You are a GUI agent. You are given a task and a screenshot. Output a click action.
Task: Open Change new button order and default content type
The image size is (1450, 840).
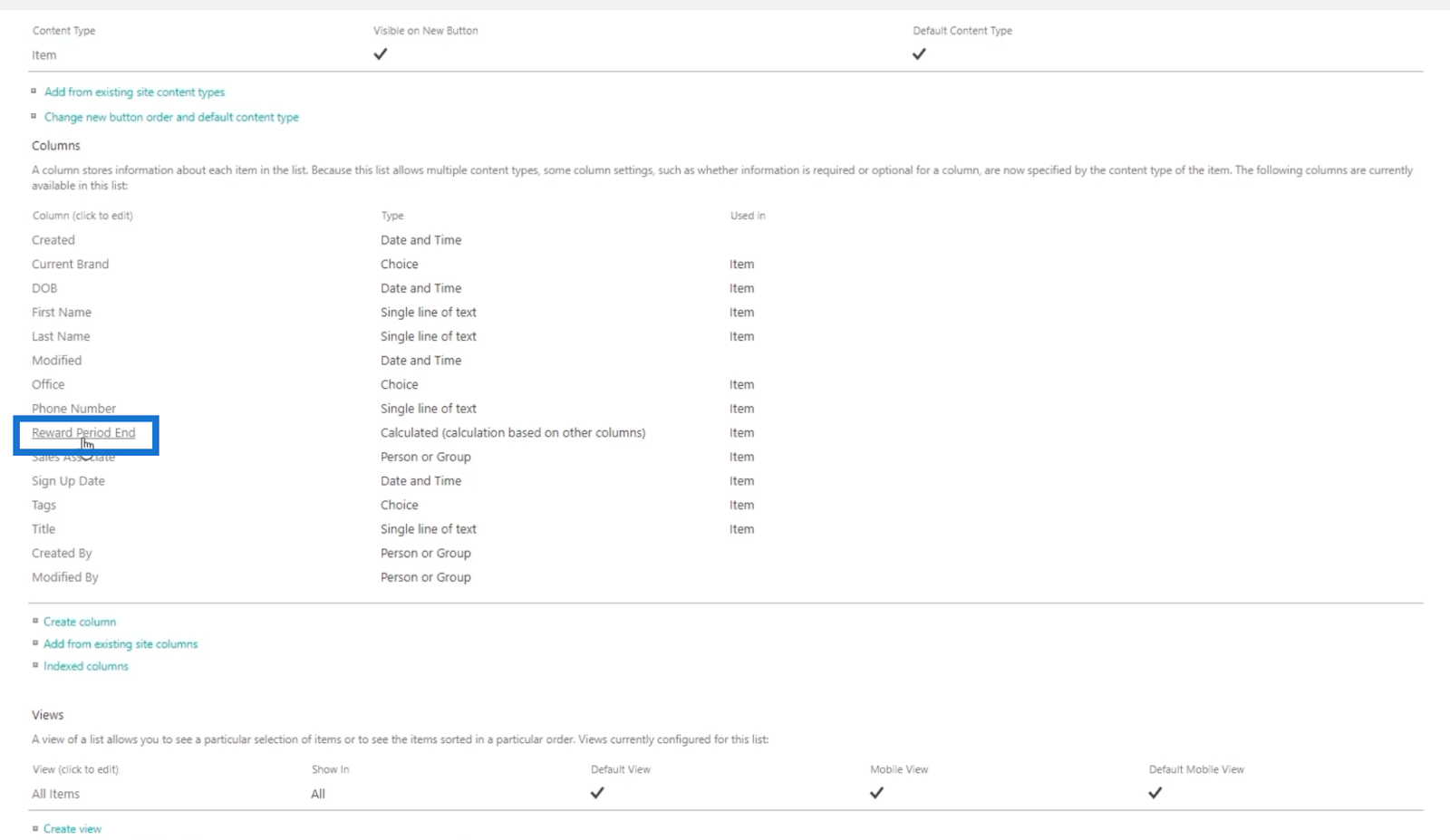point(171,118)
